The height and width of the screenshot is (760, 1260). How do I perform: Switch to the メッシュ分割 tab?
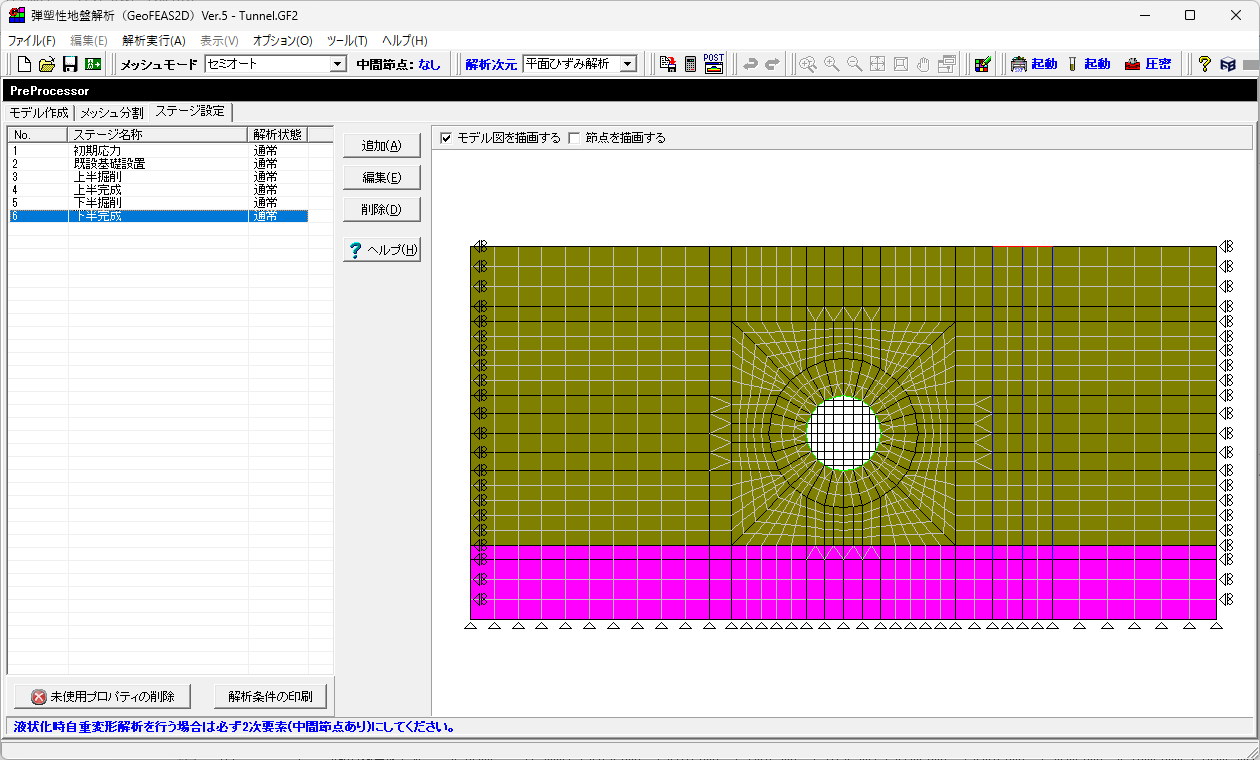[x=111, y=112]
